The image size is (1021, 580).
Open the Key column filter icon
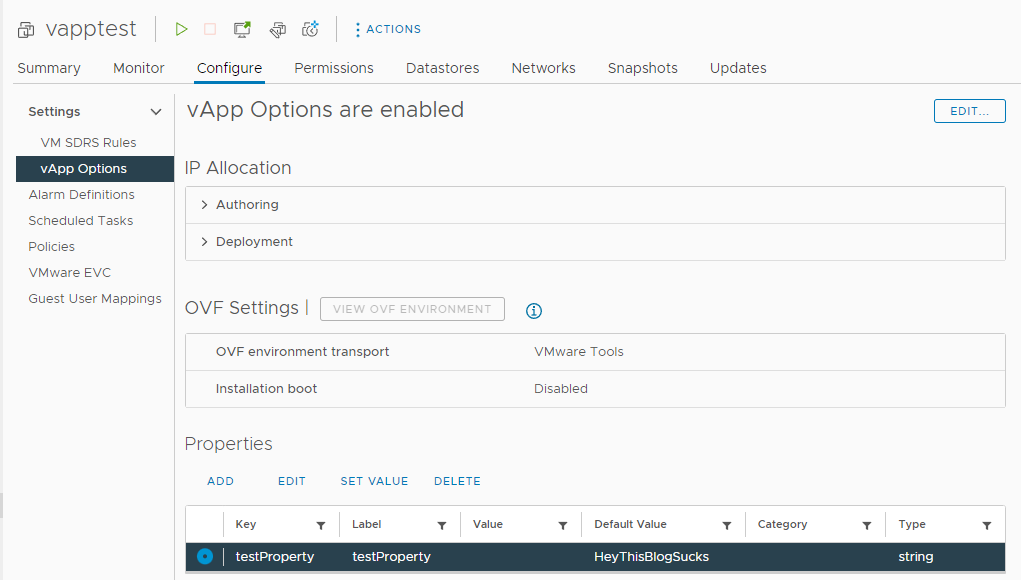321,525
